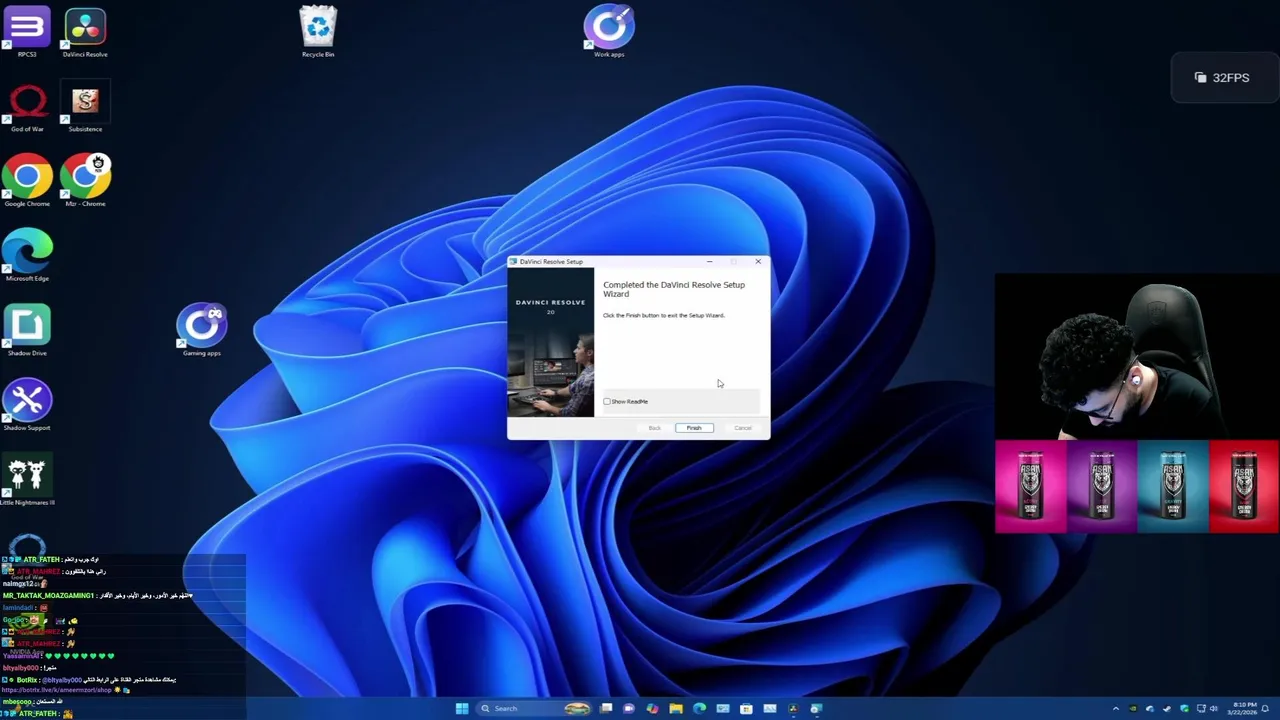Viewport: 1280px width, 720px height.
Task: Open the NVIDIA system tray icon
Action: click(1133, 709)
